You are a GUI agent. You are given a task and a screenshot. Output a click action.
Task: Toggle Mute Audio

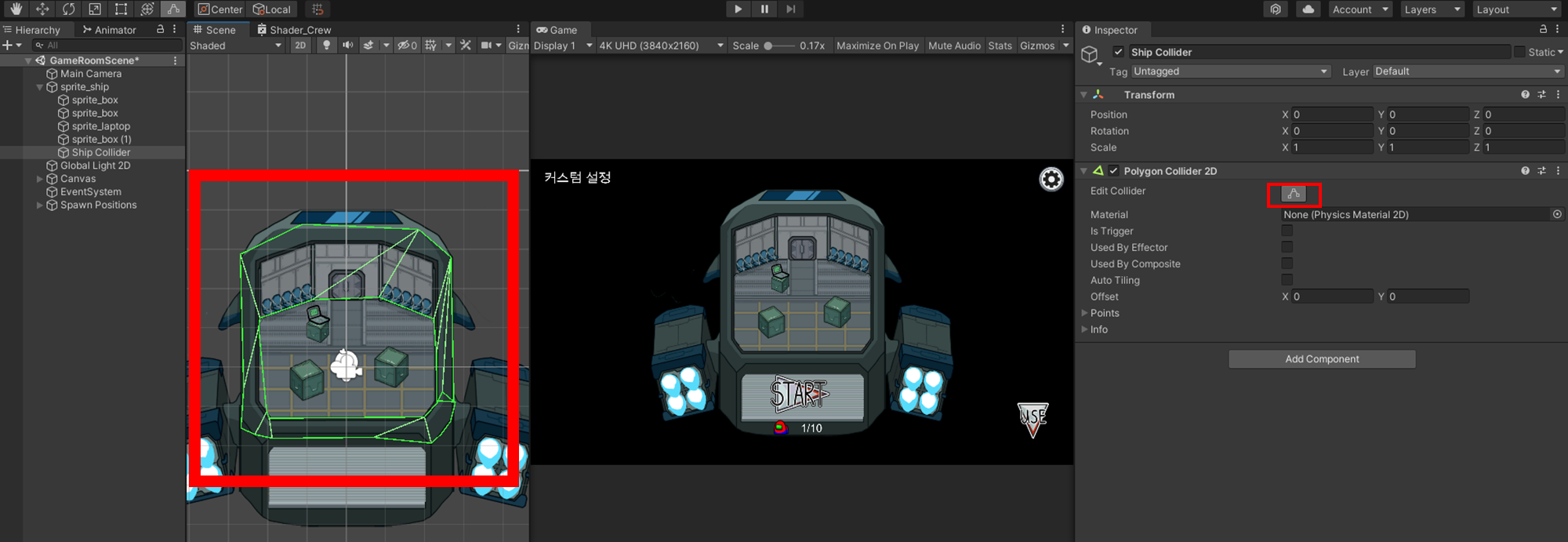point(954,45)
